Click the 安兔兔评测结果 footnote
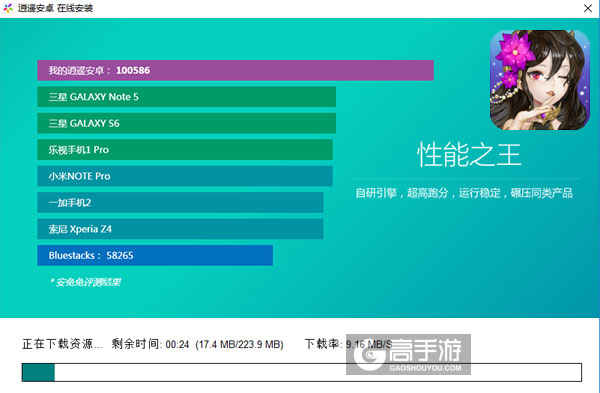 coord(86,282)
